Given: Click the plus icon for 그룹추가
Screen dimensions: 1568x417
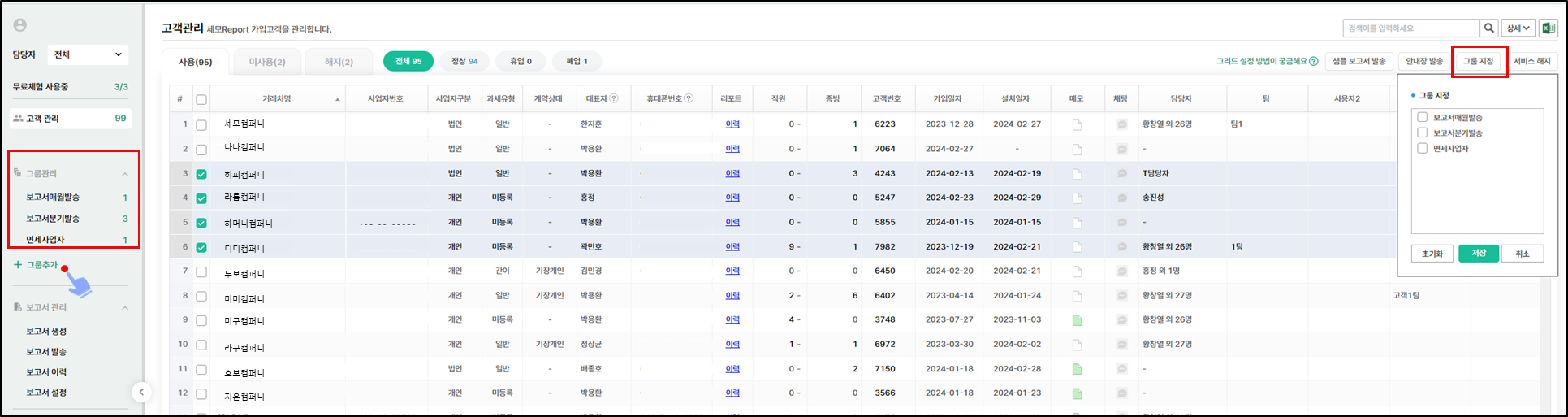Looking at the screenshot, I should 18,265.
